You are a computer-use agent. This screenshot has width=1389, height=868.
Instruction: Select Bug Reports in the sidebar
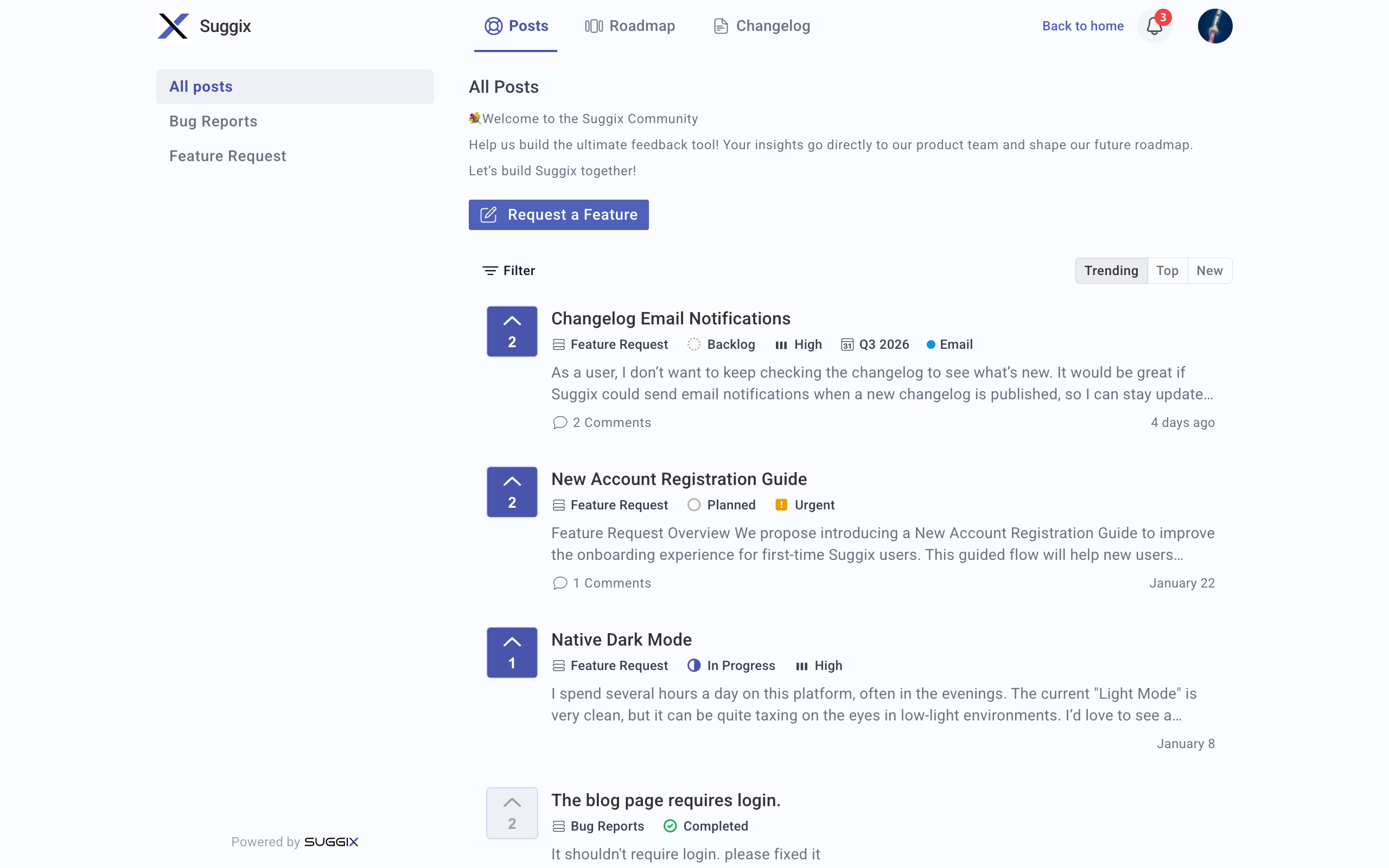(213, 121)
